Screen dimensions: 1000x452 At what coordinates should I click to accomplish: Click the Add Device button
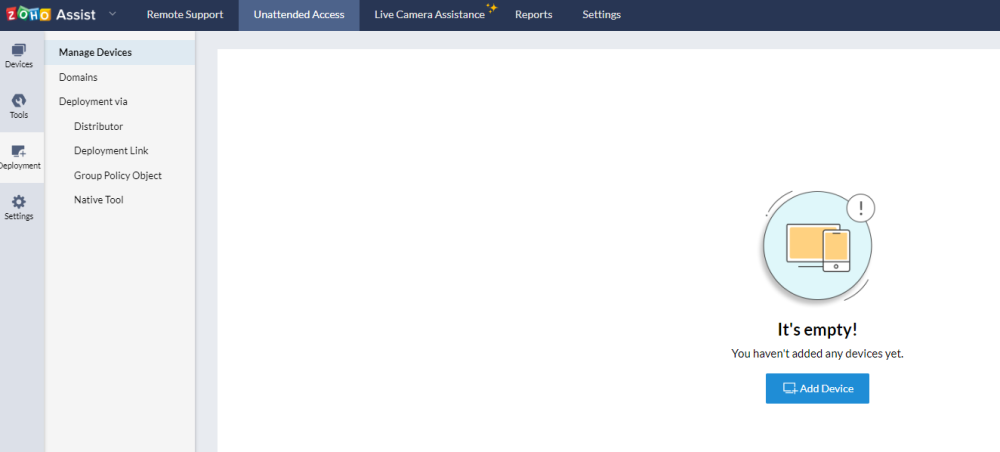click(x=818, y=388)
